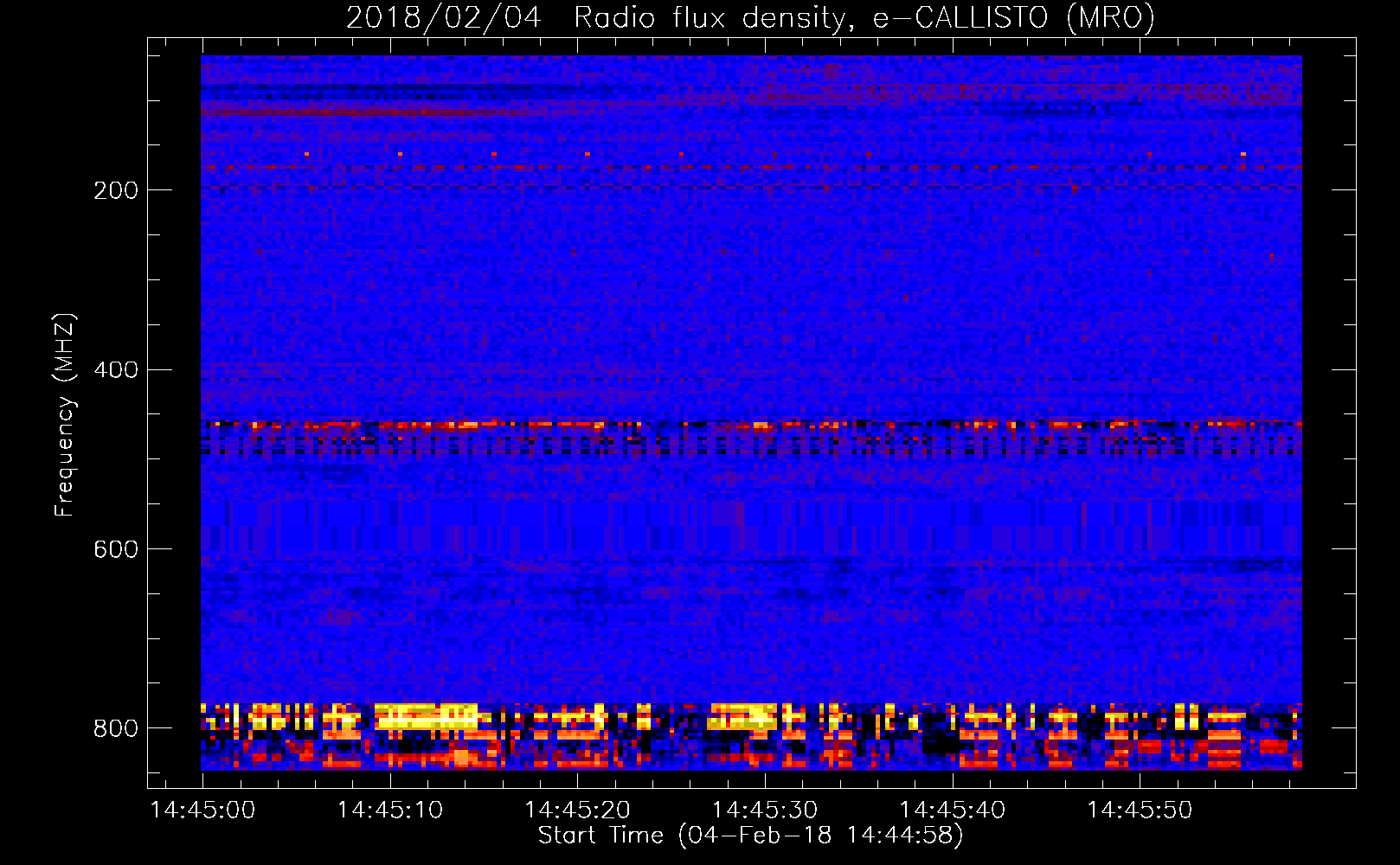This screenshot has height=865, width=1400.
Task: Click the 14:45:30 time tick label
Action: (765, 811)
